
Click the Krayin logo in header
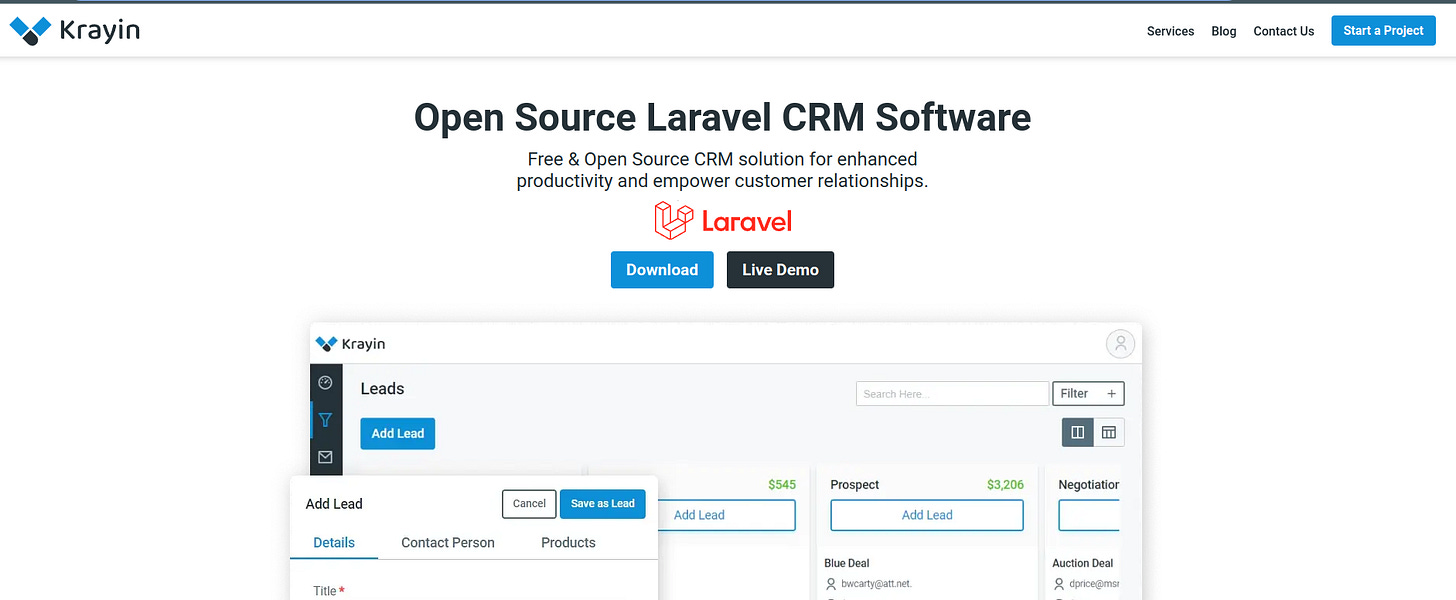(74, 31)
